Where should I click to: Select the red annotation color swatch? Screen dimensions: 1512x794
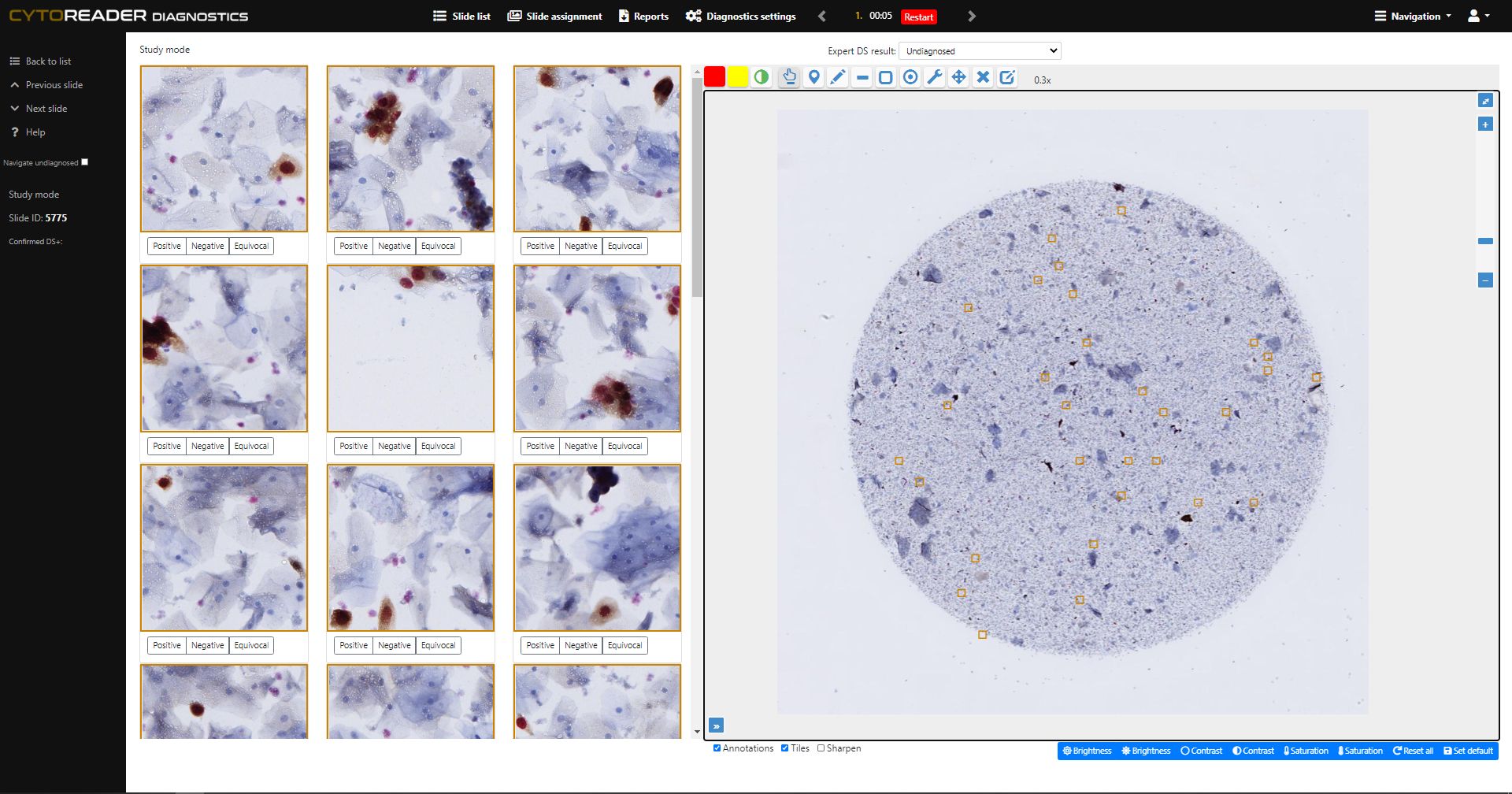click(x=714, y=77)
